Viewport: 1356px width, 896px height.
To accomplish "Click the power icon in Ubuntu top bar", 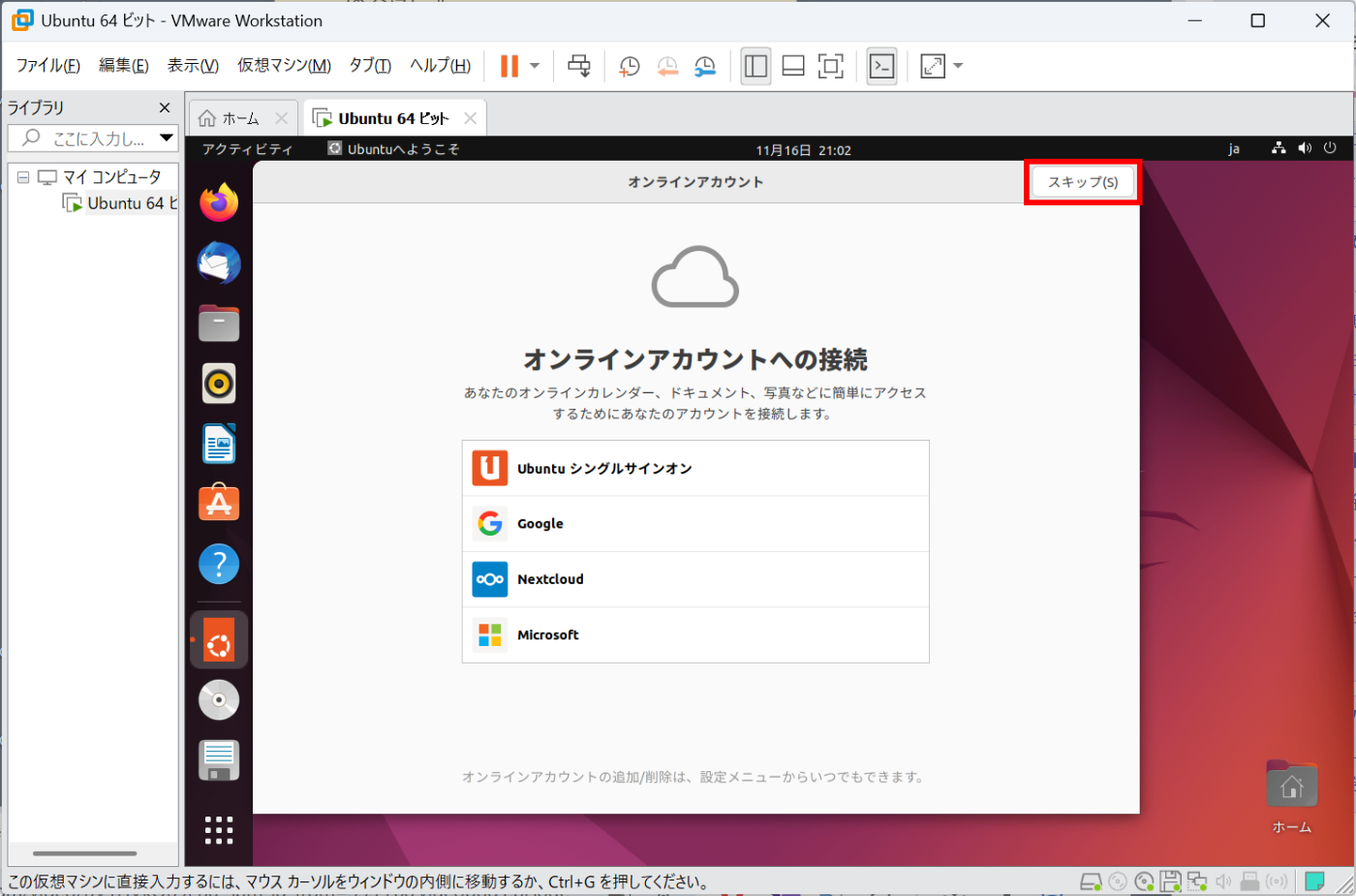I will (1330, 148).
